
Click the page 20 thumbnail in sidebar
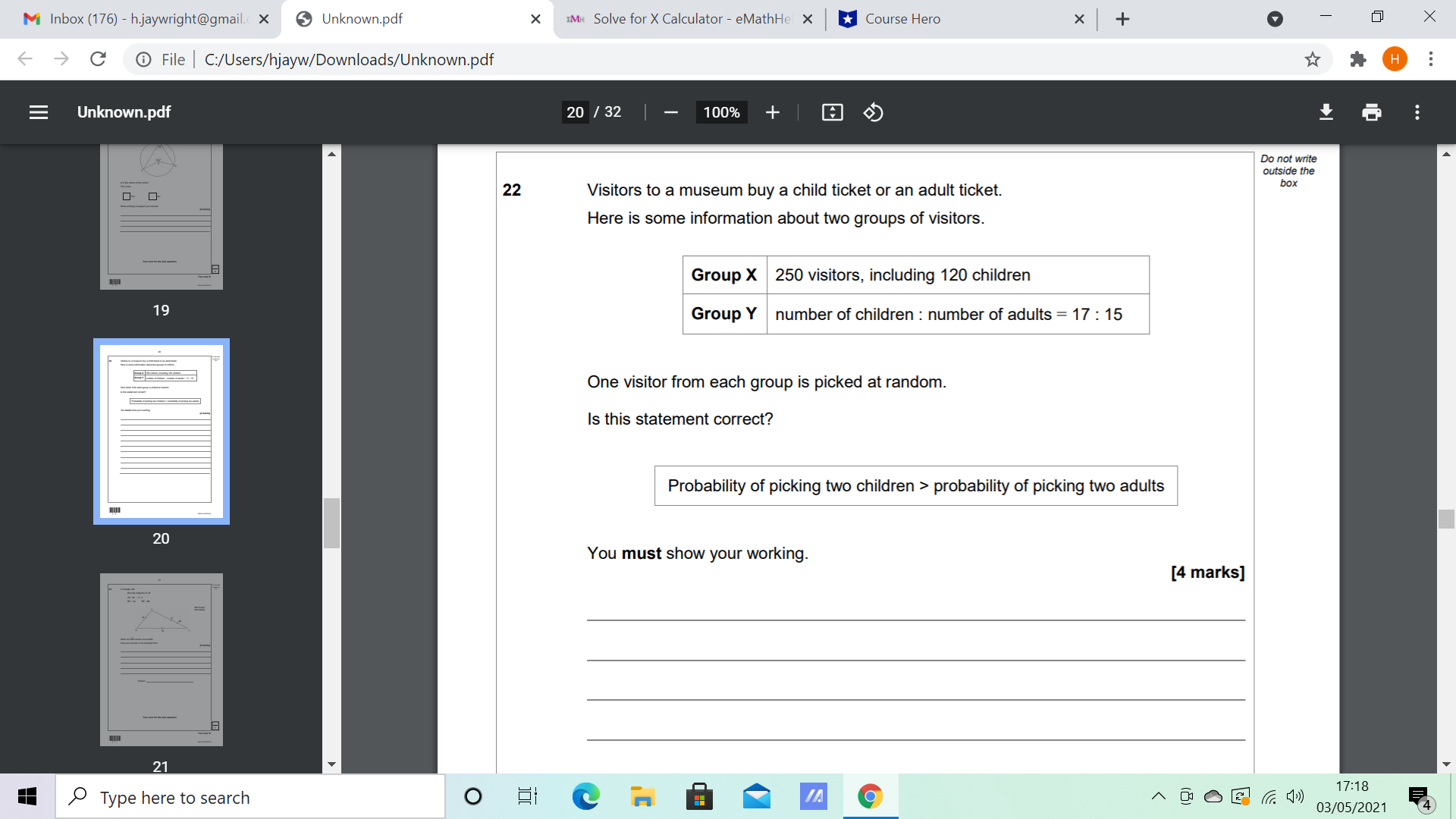(161, 430)
